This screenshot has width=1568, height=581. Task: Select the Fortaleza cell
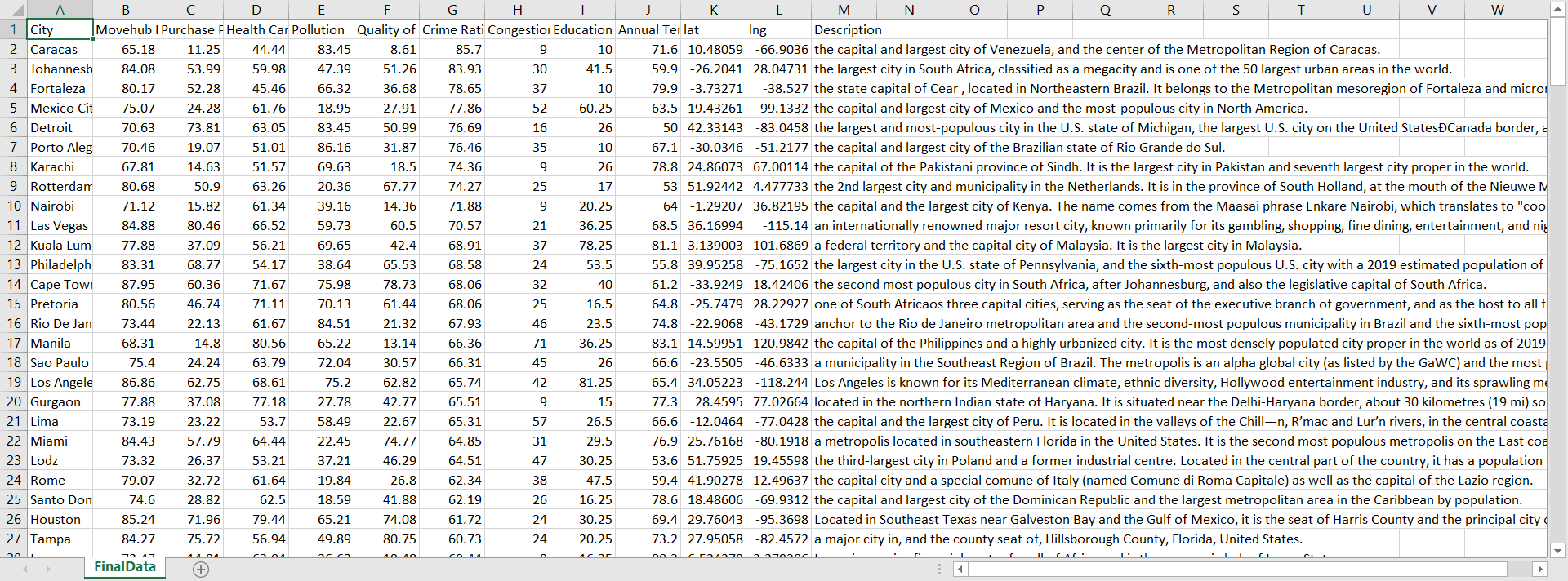point(60,88)
